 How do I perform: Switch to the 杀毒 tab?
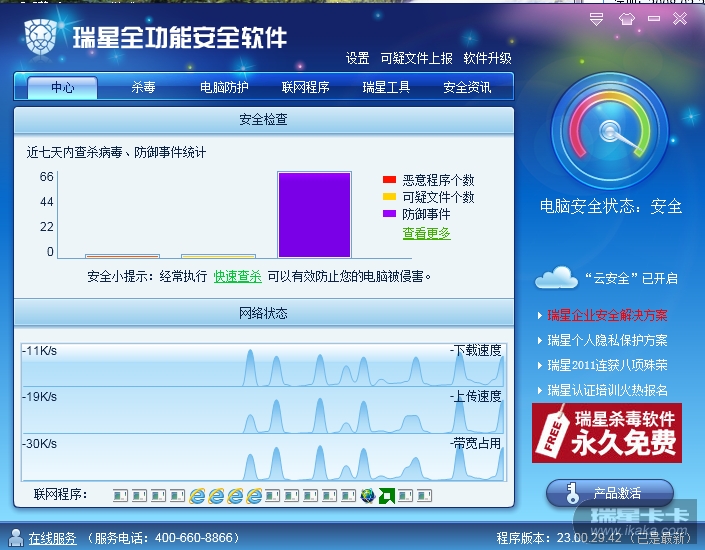pyautogui.click(x=143, y=87)
